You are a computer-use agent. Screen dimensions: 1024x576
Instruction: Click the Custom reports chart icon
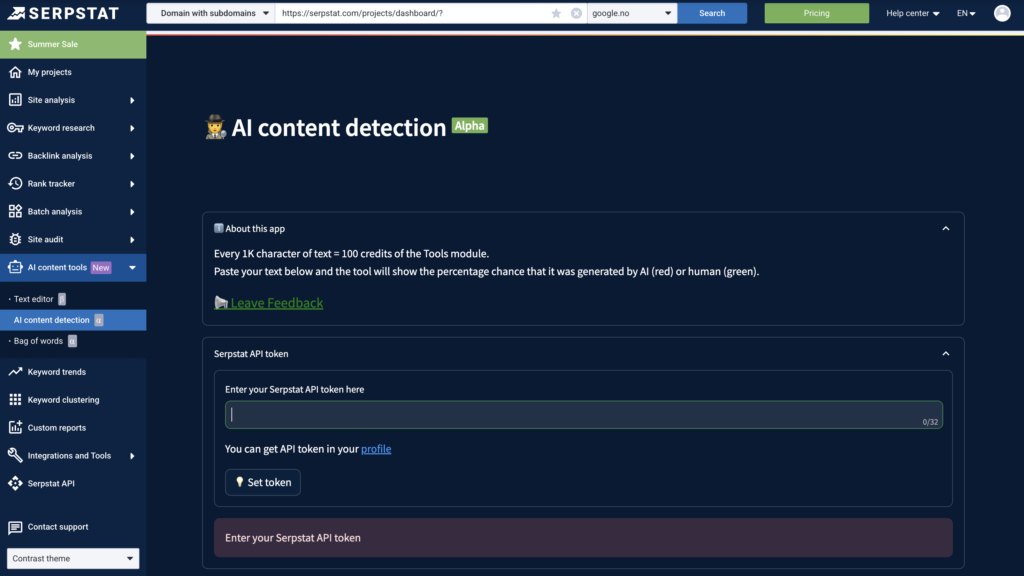(15, 428)
